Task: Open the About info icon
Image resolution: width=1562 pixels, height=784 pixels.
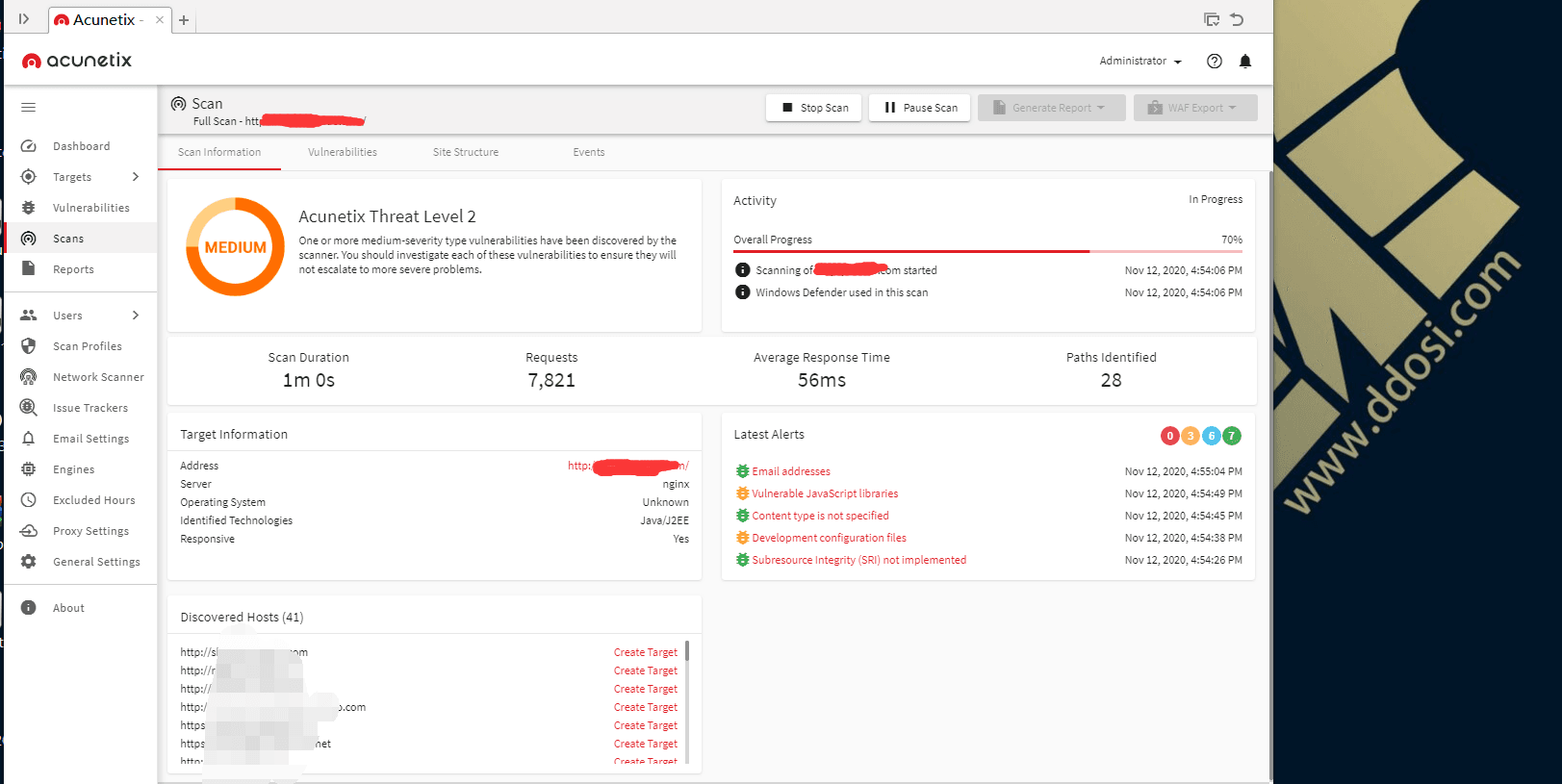Action: [x=29, y=608]
